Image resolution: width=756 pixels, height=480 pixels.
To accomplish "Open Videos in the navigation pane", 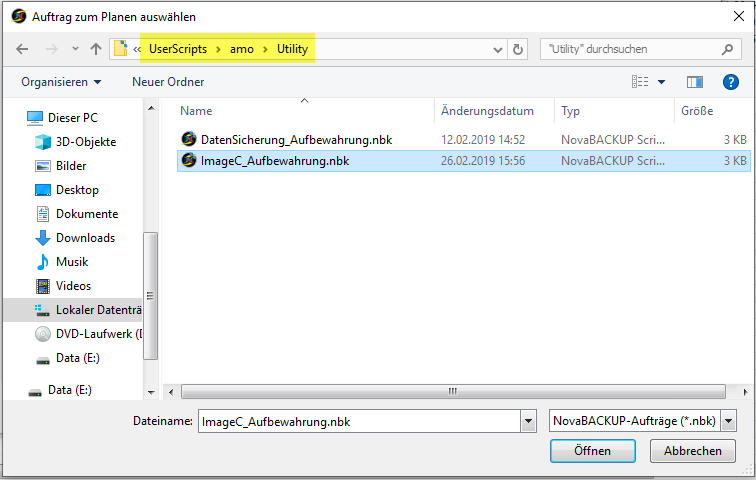I will click(x=73, y=286).
